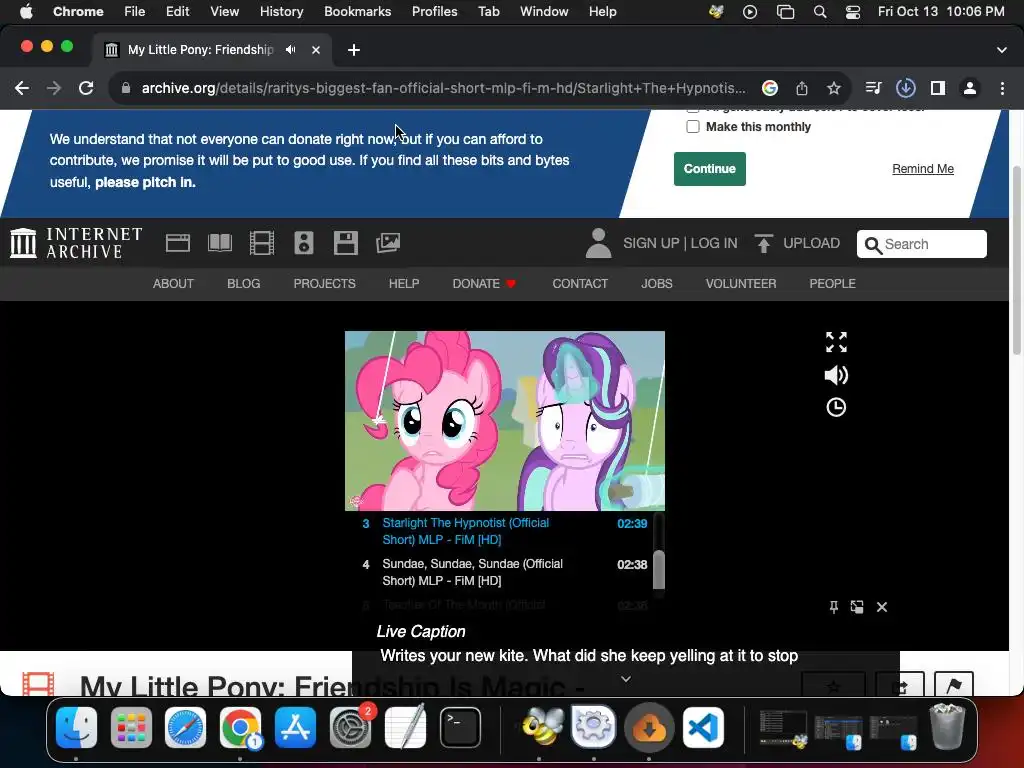Open playback speed clock icon

(x=836, y=408)
